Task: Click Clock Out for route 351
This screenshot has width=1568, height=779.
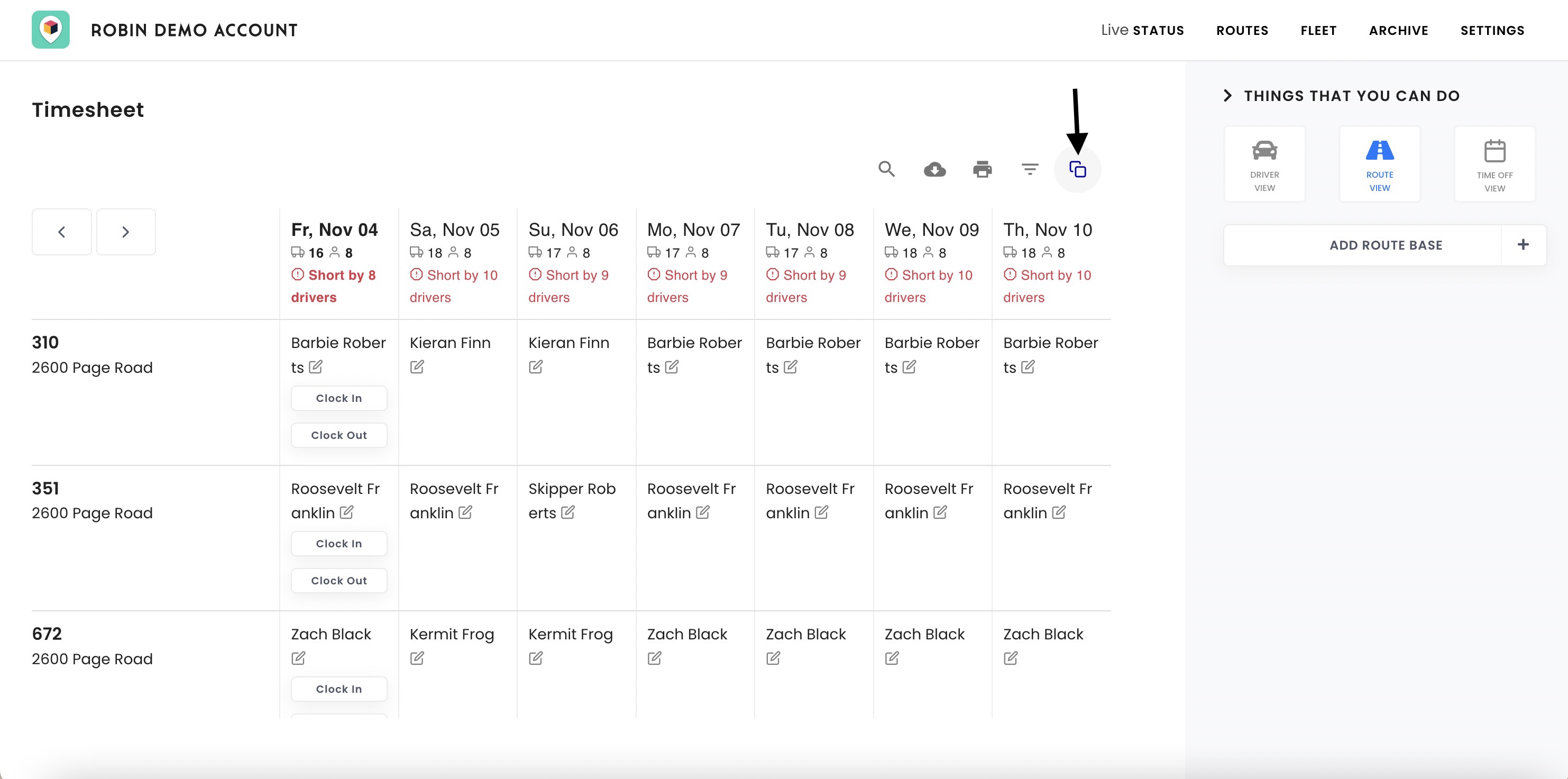Action: (339, 581)
